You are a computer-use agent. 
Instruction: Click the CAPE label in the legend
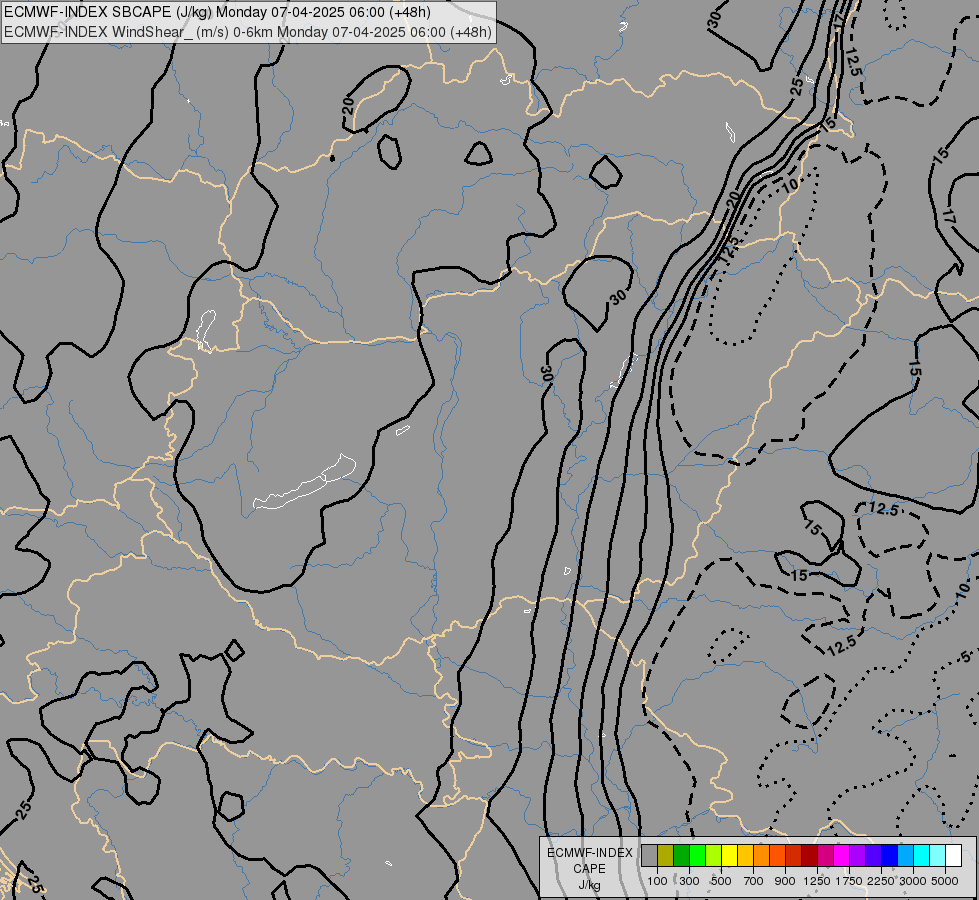[x=589, y=869]
